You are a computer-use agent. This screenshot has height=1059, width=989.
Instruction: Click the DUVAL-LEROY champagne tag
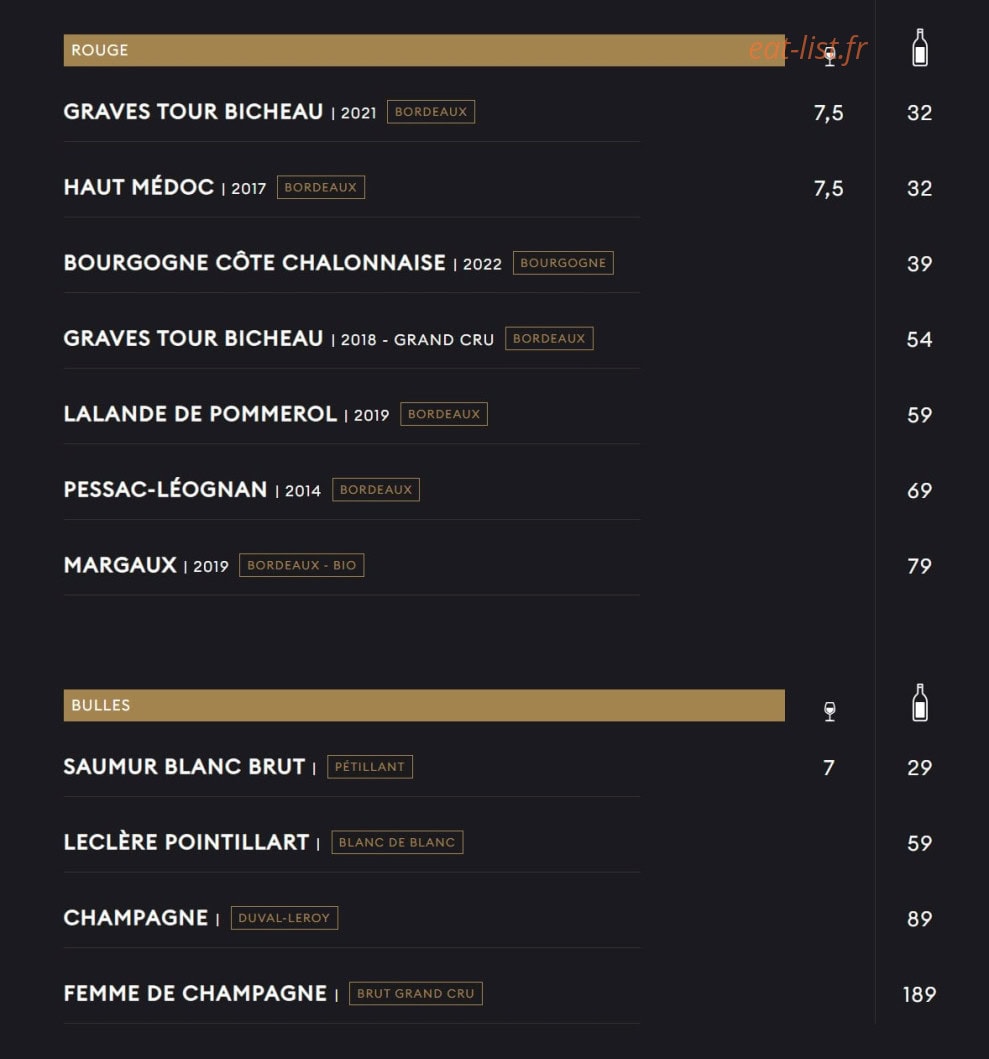click(284, 918)
